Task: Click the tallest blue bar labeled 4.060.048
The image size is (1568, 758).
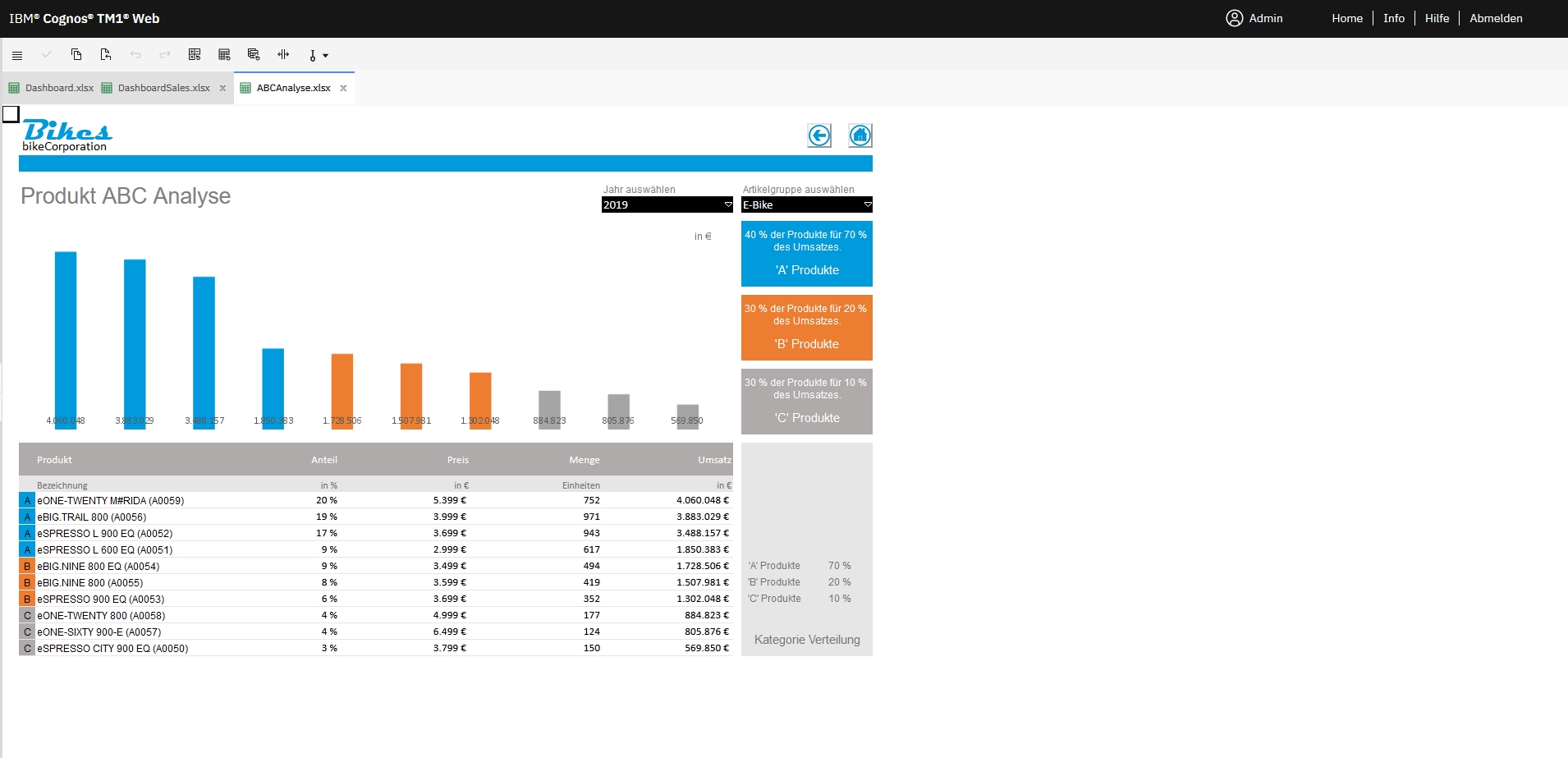Action: point(66,340)
